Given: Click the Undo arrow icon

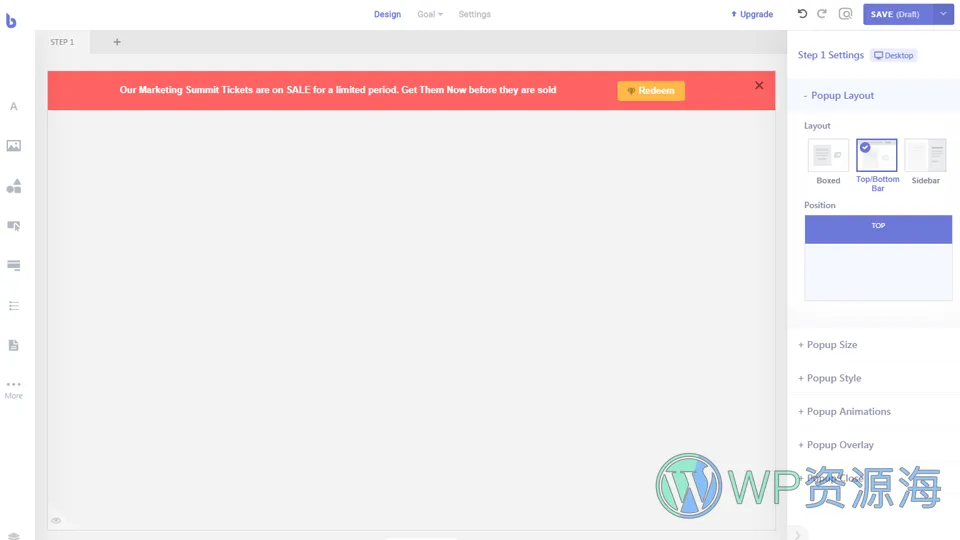Looking at the screenshot, I should pos(802,14).
